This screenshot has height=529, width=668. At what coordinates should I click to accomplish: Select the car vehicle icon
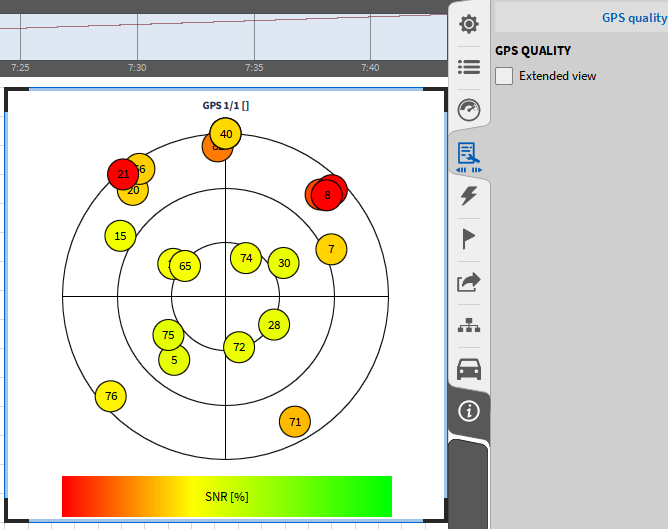click(x=468, y=369)
